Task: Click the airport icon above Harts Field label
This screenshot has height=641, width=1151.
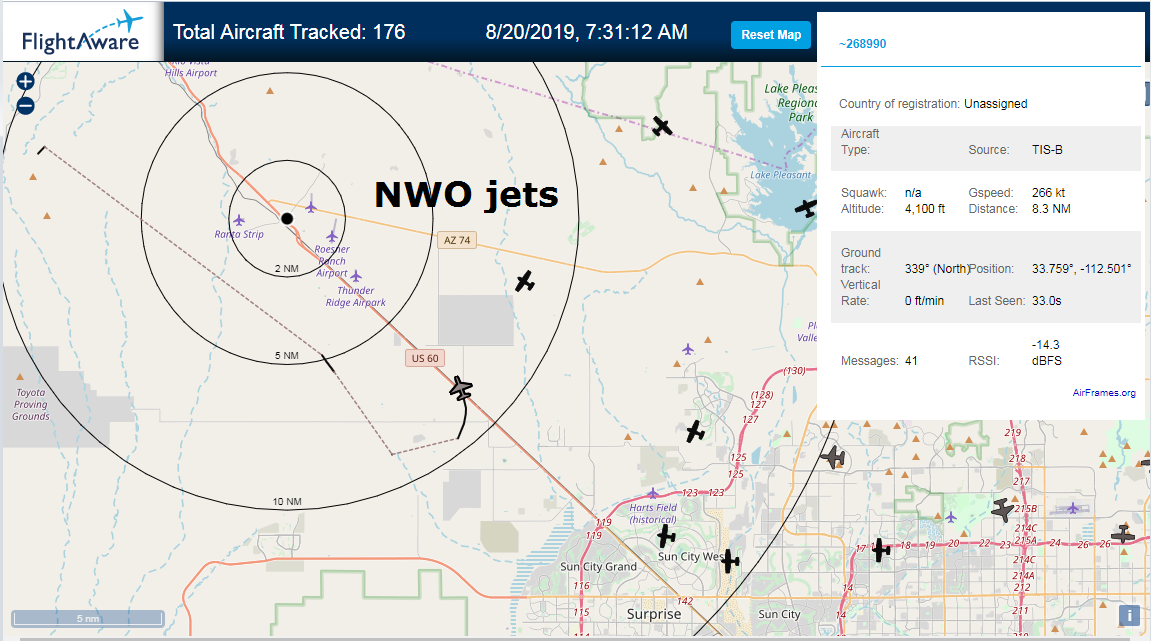Action: pos(653,493)
